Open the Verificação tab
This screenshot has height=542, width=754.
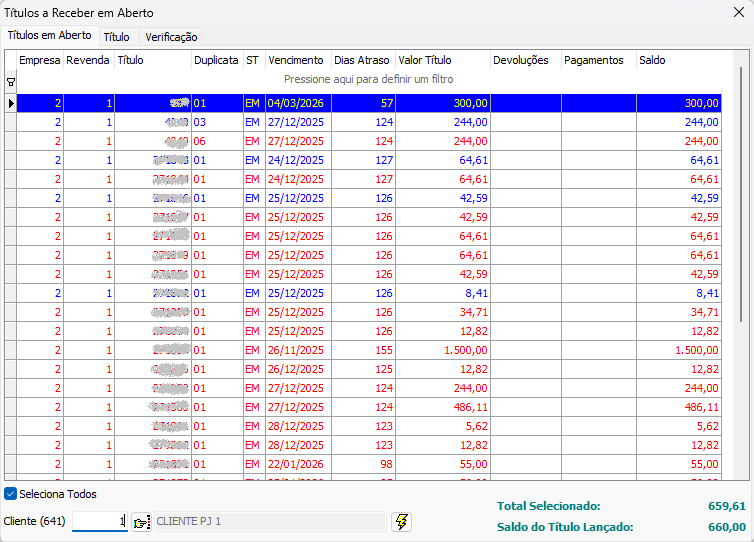(x=171, y=37)
